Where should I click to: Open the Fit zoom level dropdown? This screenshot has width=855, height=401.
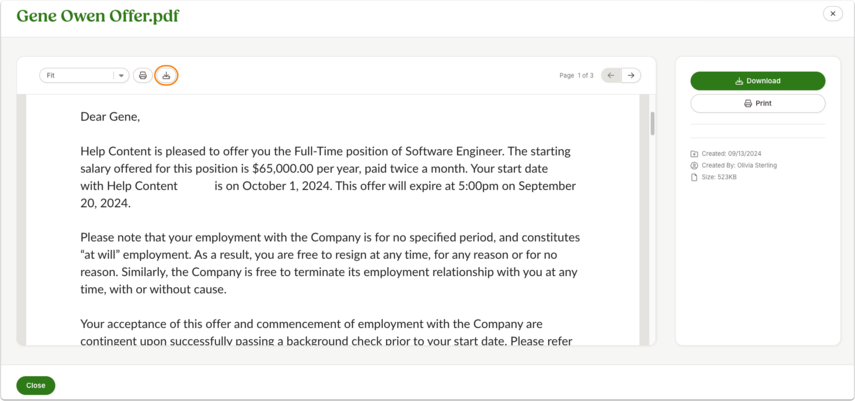click(x=84, y=75)
